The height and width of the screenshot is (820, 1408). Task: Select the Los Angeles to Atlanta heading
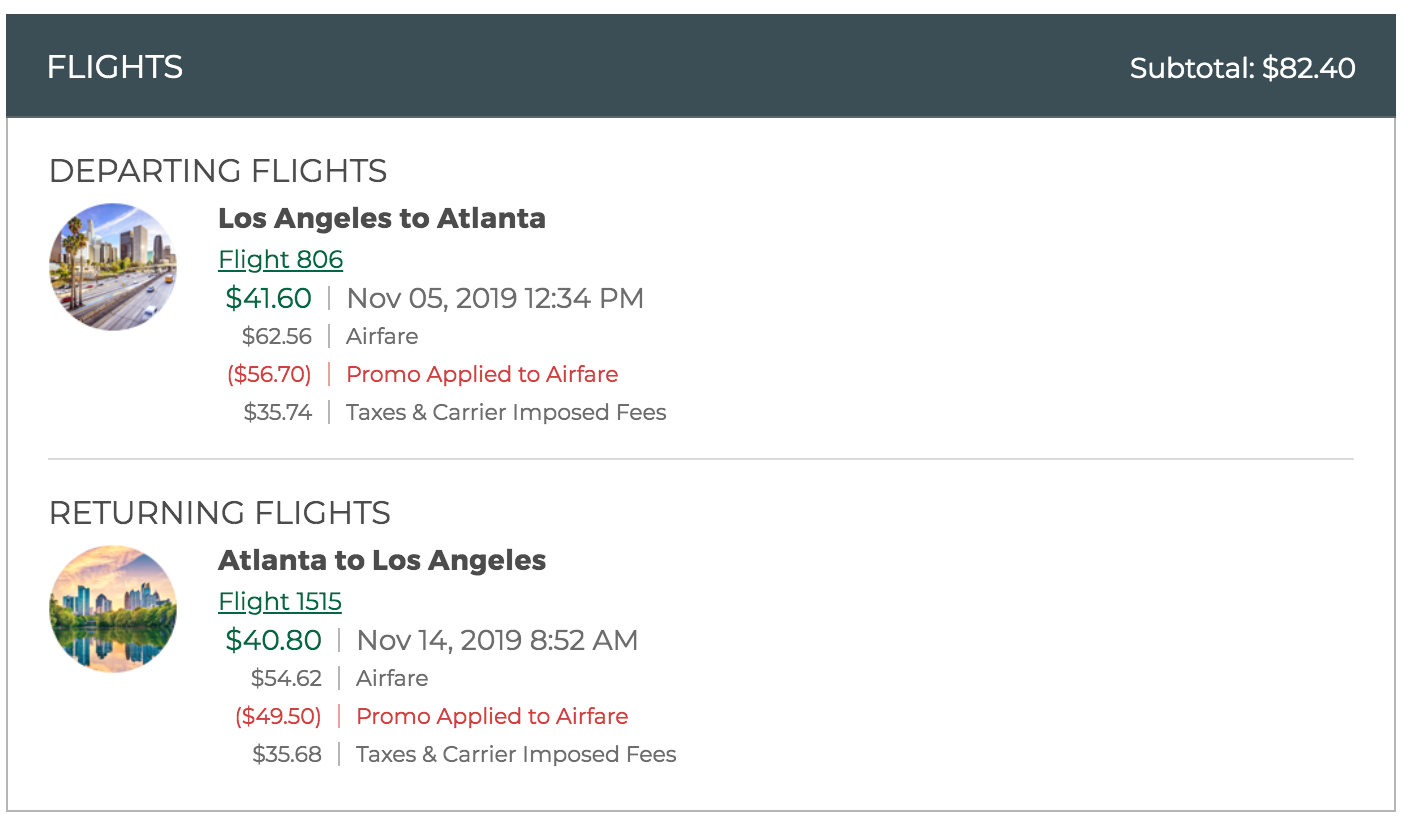tap(382, 218)
